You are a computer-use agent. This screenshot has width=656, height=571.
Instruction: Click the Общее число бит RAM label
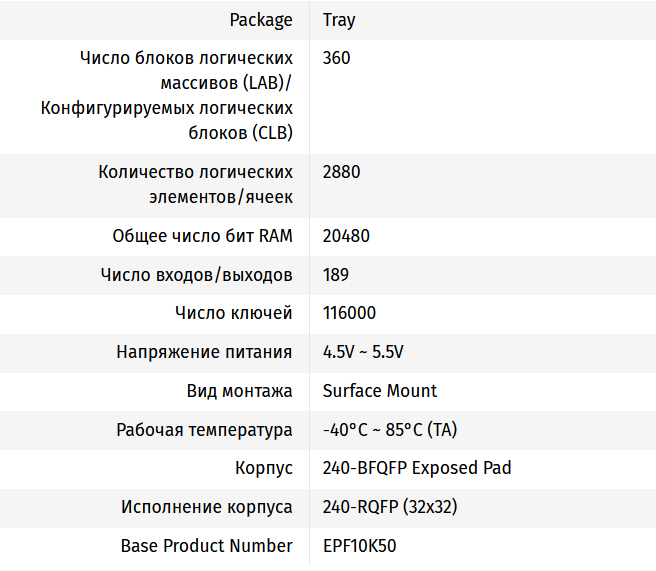203,236
